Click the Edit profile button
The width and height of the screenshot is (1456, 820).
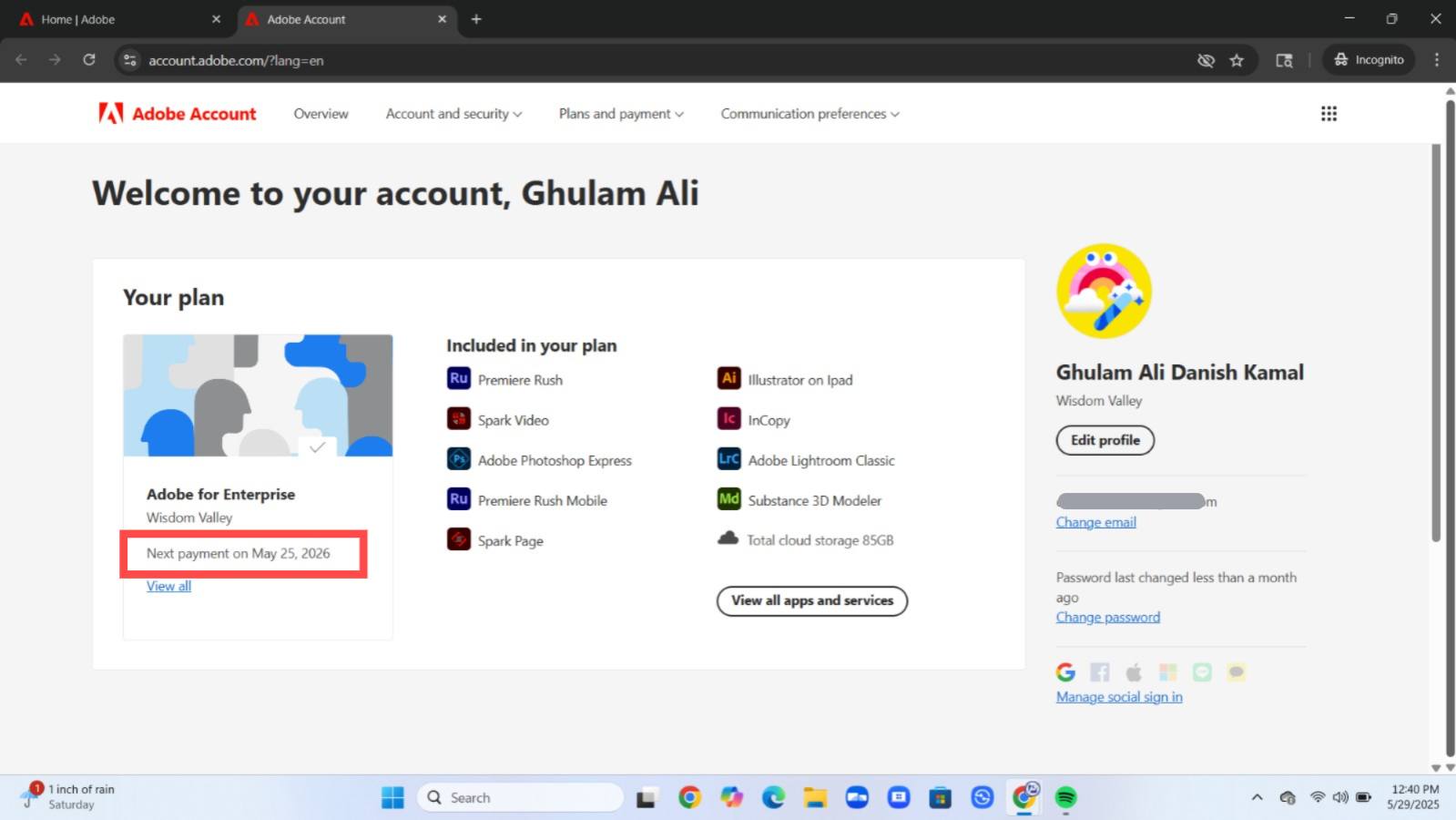point(1105,440)
